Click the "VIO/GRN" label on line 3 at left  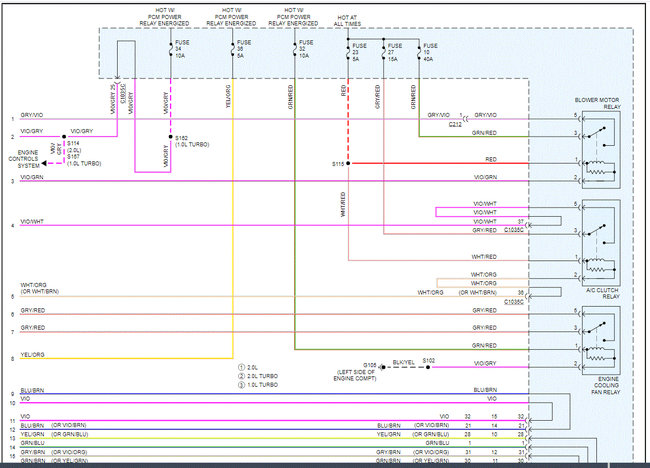pyautogui.click(x=32, y=177)
